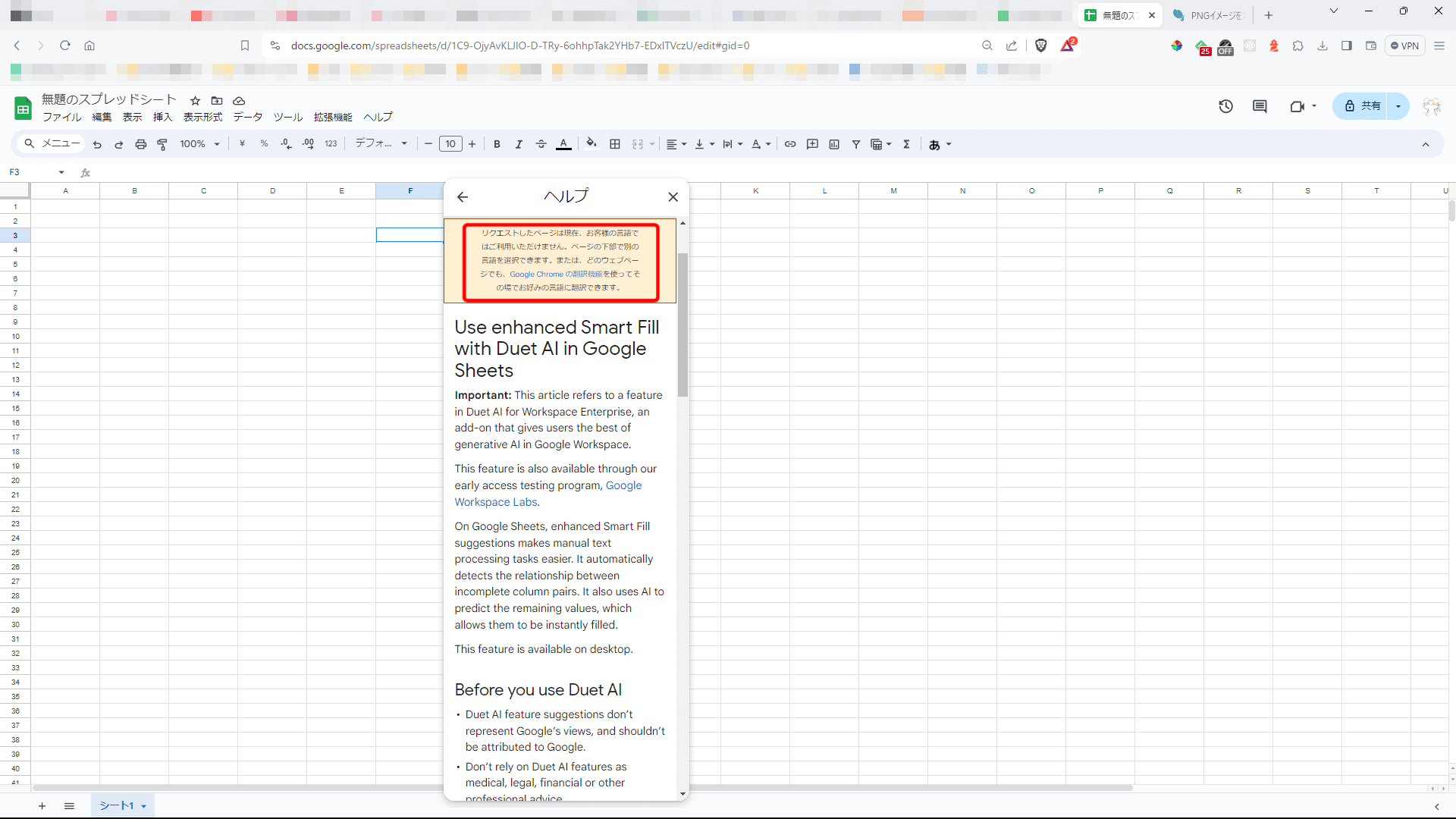Open the functions (sigma) menu

click(x=906, y=144)
